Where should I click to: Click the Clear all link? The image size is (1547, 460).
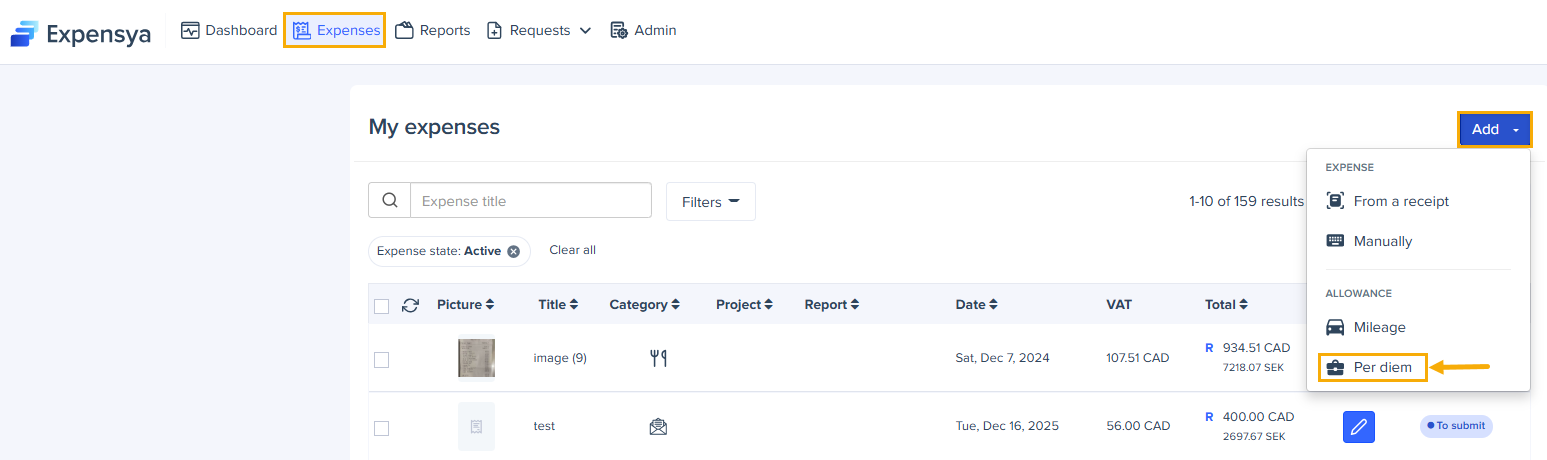pyautogui.click(x=572, y=250)
